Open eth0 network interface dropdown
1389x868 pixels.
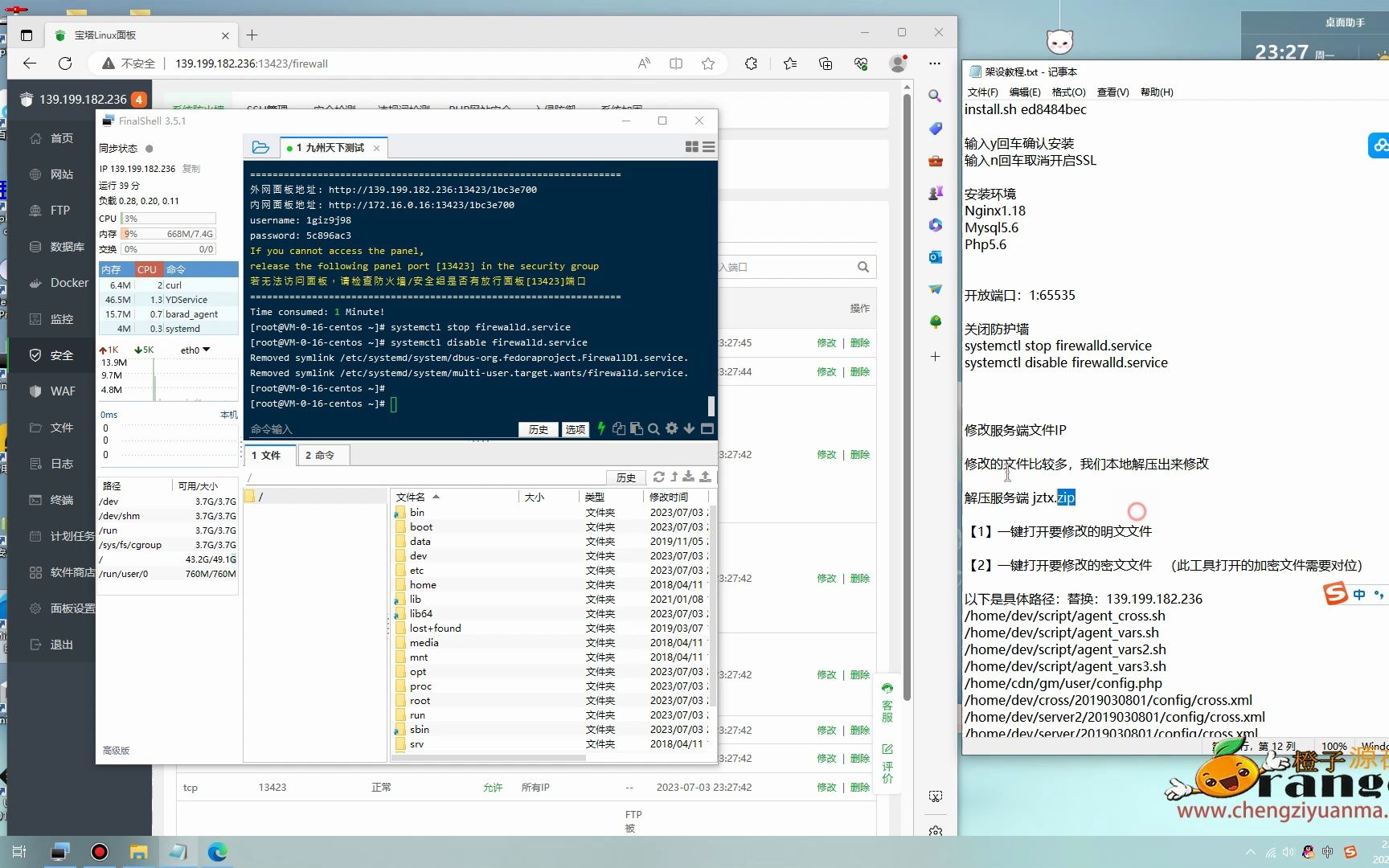point(195,350)
